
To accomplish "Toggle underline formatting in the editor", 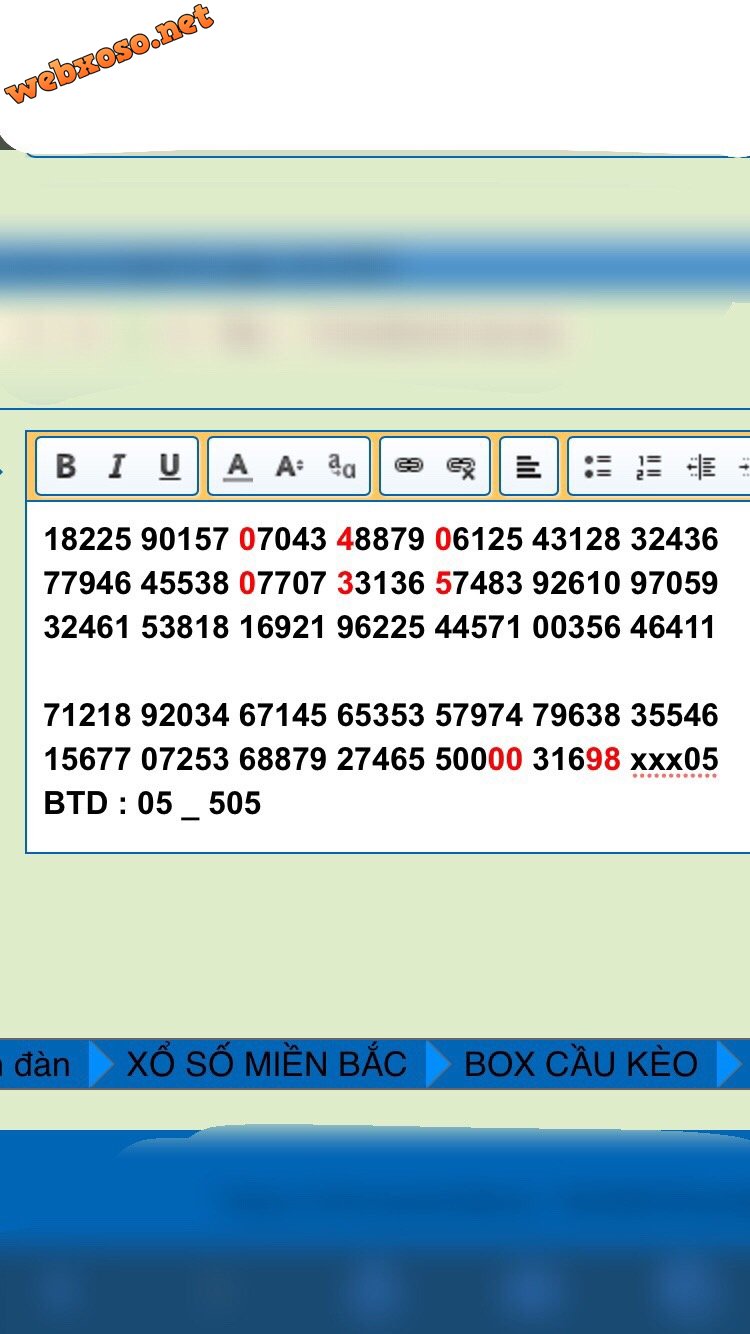I will pyautogui.click(x=169, y=466).
